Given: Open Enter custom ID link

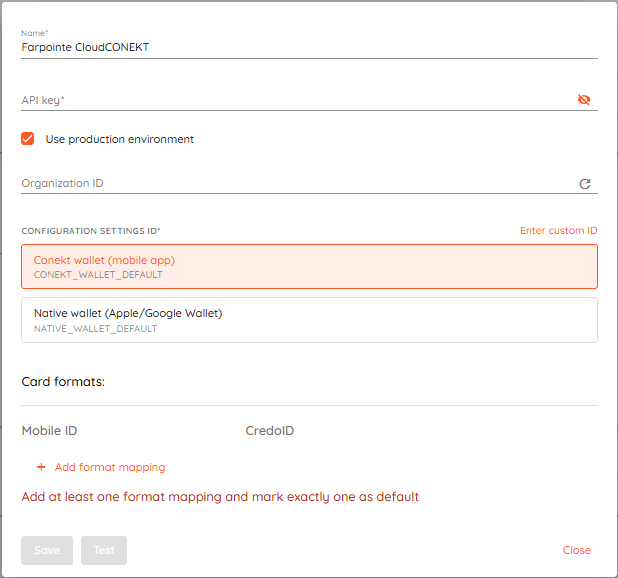Looking at the screenshot, I should 558,230.
